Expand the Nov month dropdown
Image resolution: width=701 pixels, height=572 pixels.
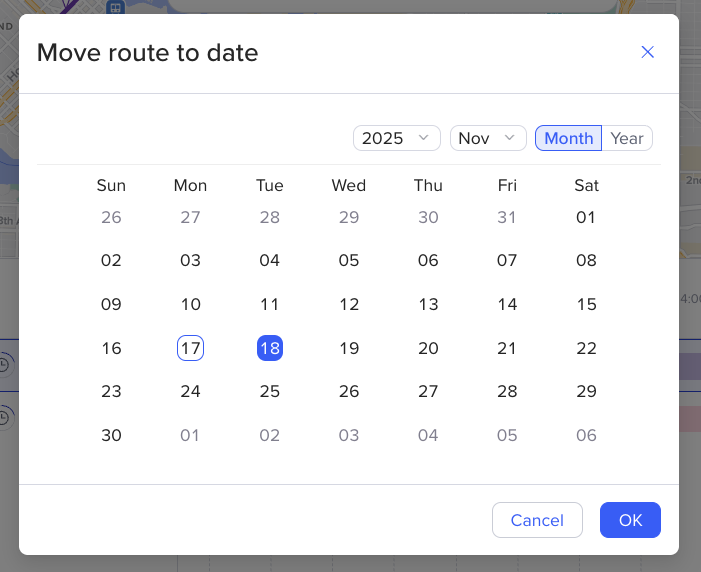tap(488, 138)
